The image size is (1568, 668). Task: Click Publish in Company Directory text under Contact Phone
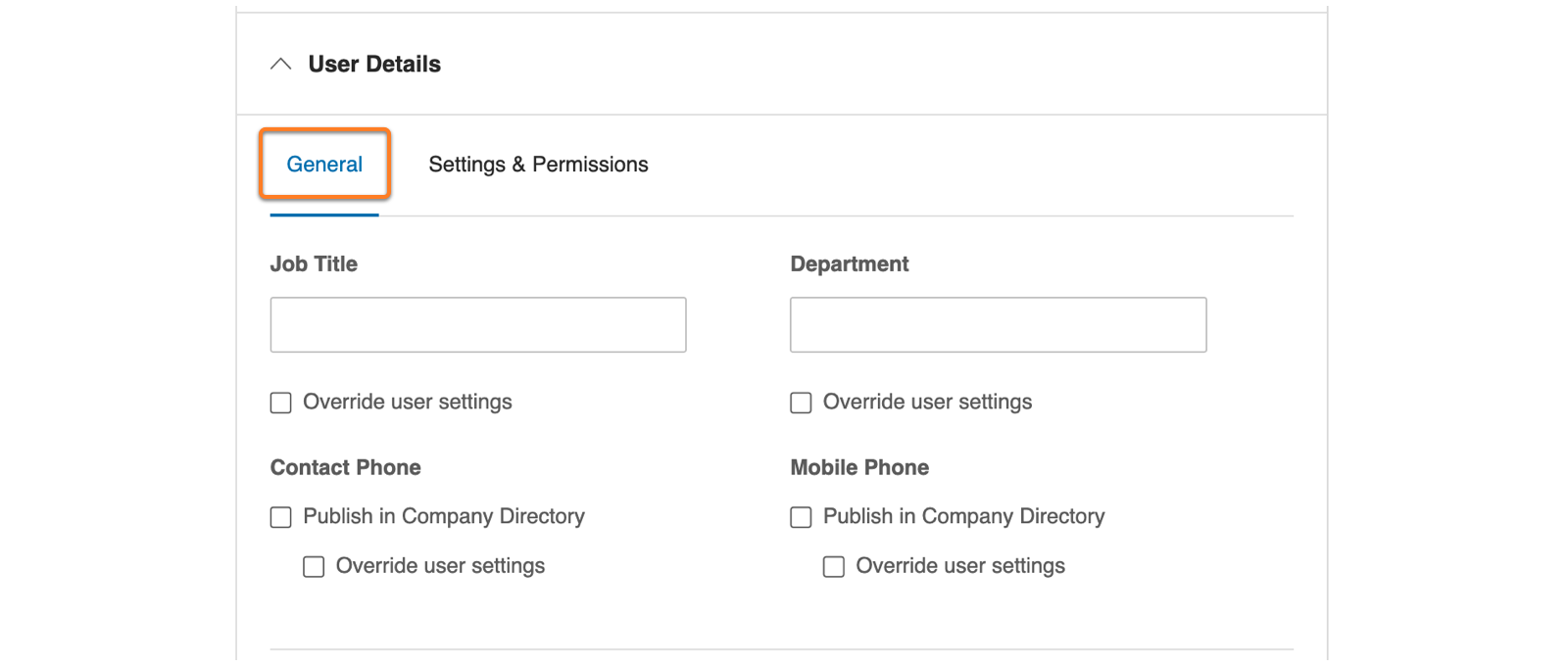click(x=444, y=516)
